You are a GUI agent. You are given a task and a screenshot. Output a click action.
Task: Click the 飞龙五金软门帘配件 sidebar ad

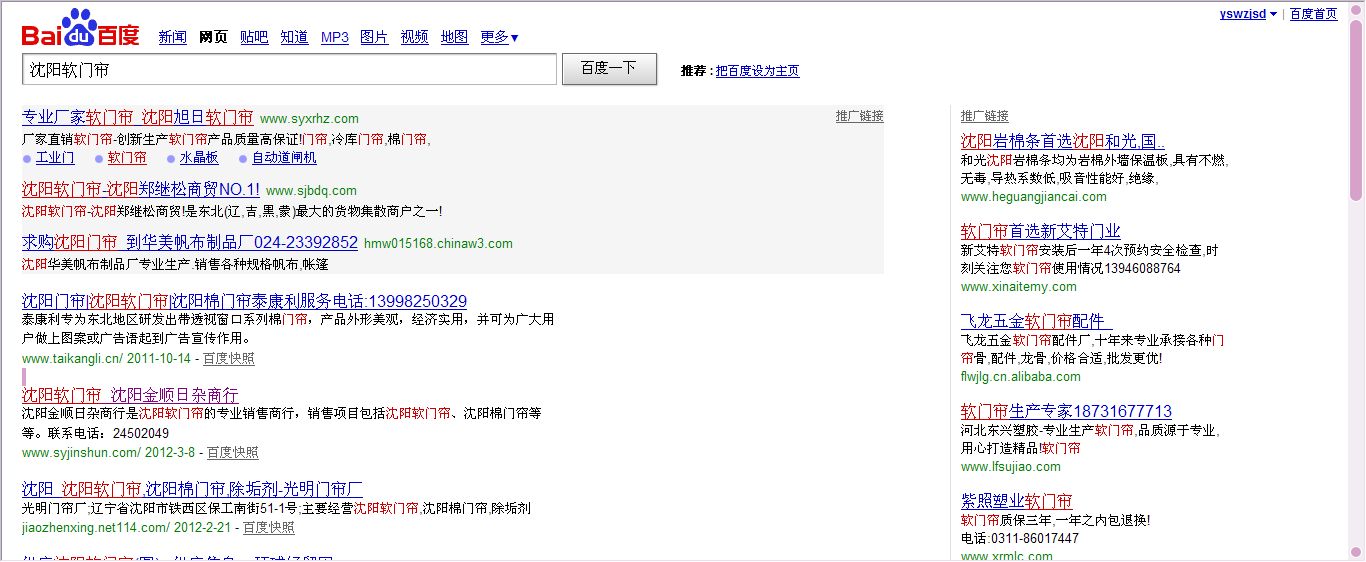click(1035, 321)
